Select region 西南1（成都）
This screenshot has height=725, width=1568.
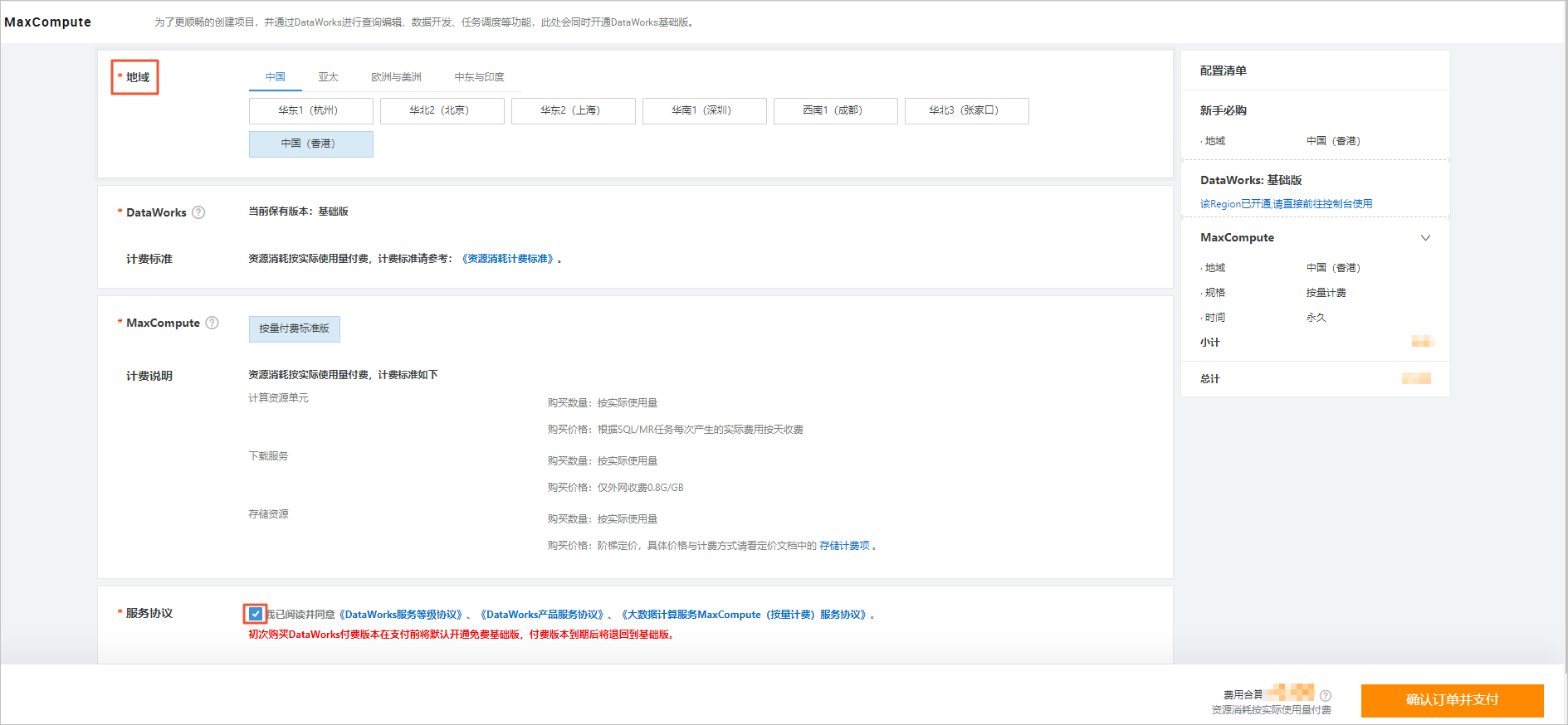point(836,111)
